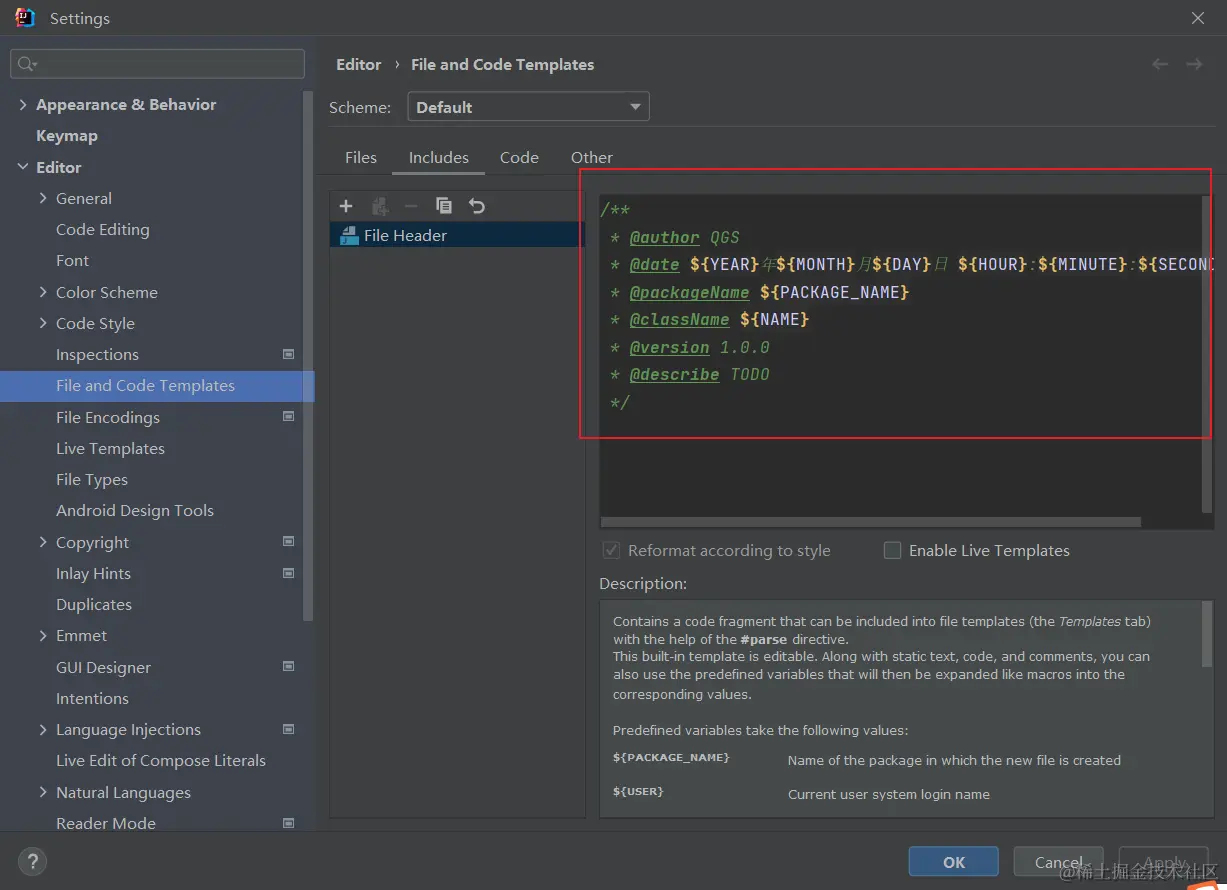Viewport: 1227px width, 890px height.
Task: Expand the General node
Action: [x=43, y=198]
